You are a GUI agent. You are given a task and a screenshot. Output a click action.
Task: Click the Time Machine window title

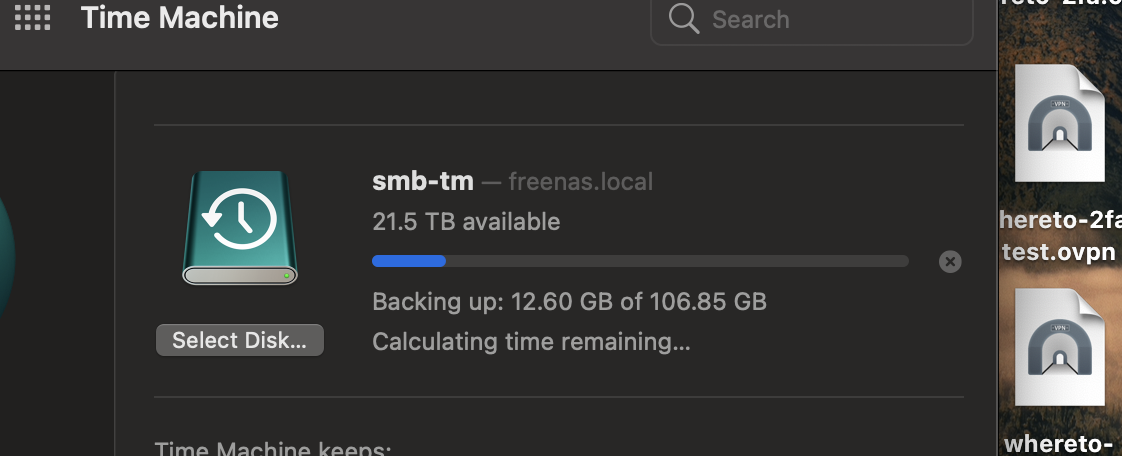180,18
